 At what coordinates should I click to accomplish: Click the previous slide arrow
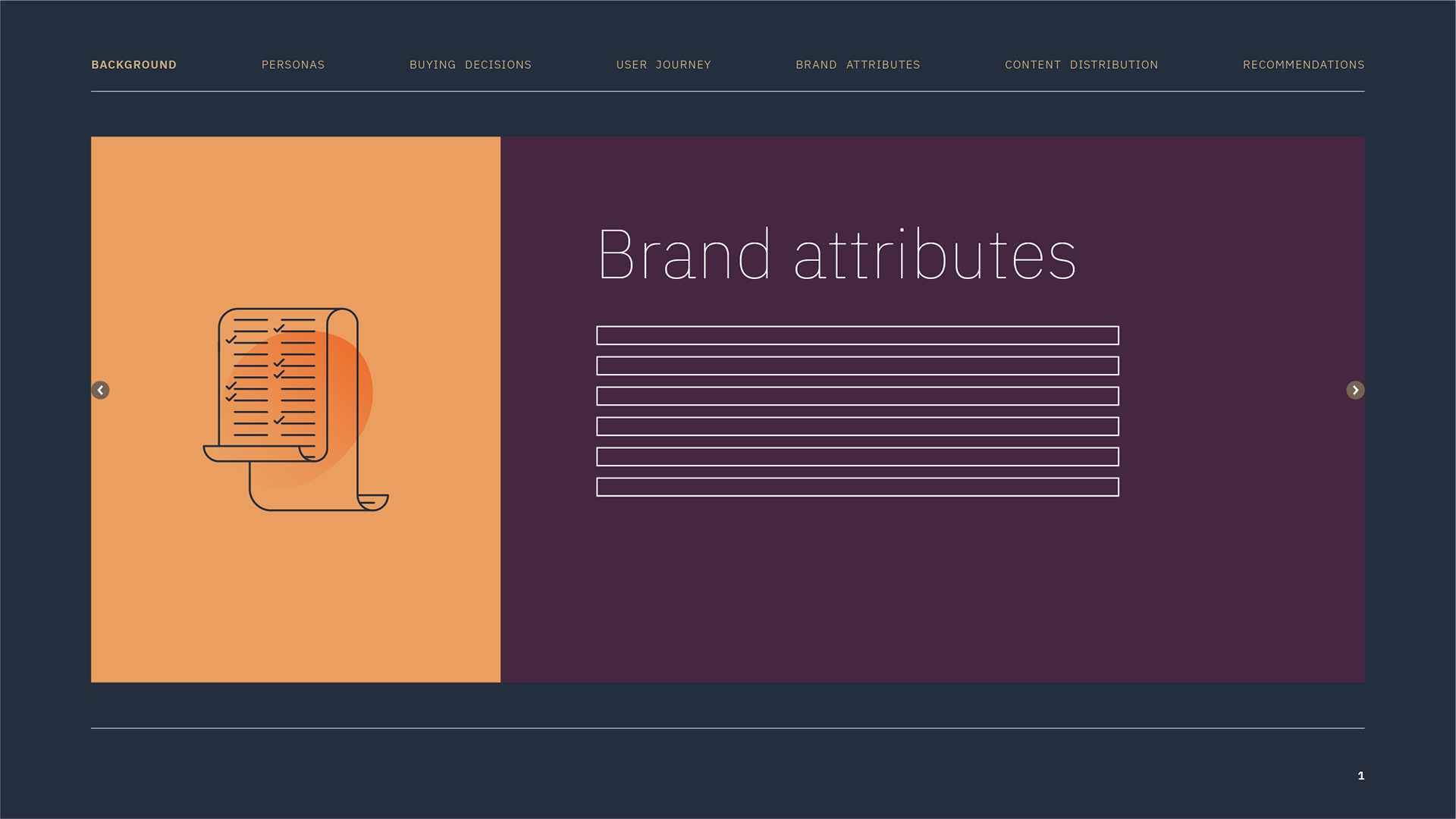(100, 390)
